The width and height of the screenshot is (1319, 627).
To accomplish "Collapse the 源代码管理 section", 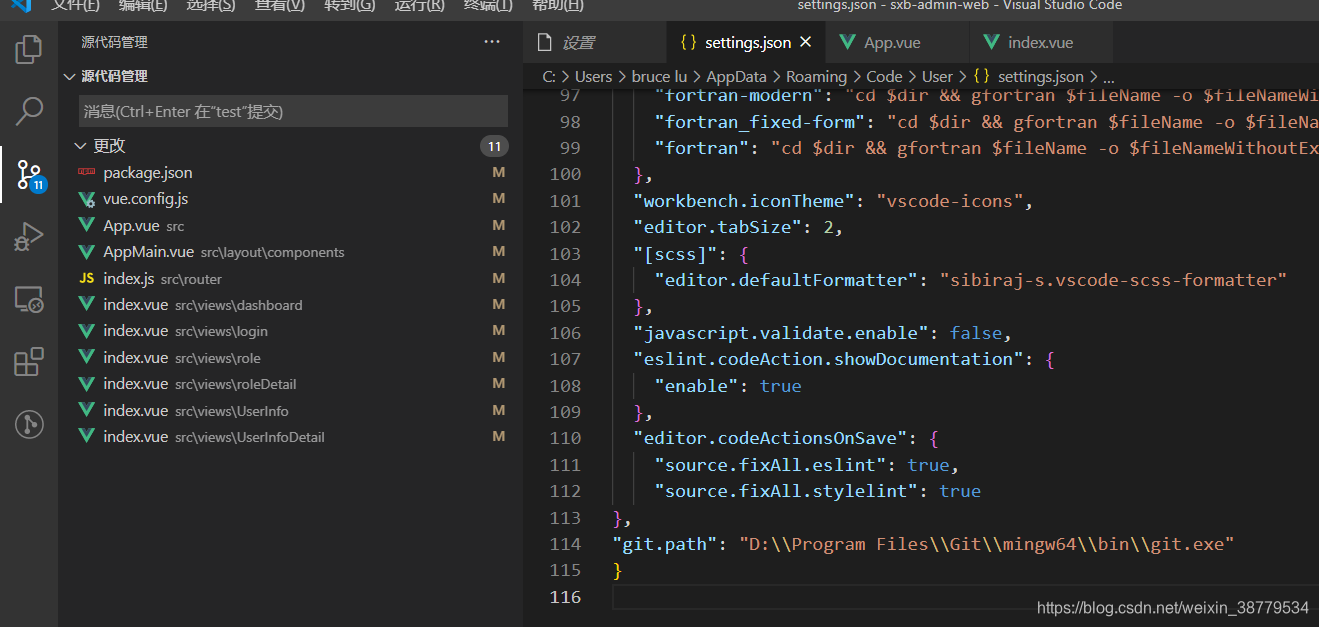I will tap(69, 76).
